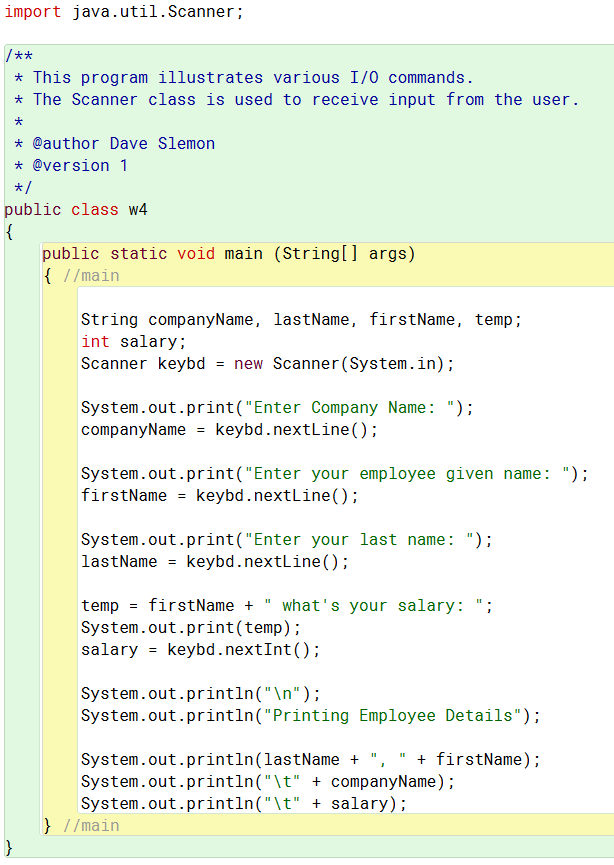Click the @version 1 comment line
Screen dimensions: 614x865
71,165
